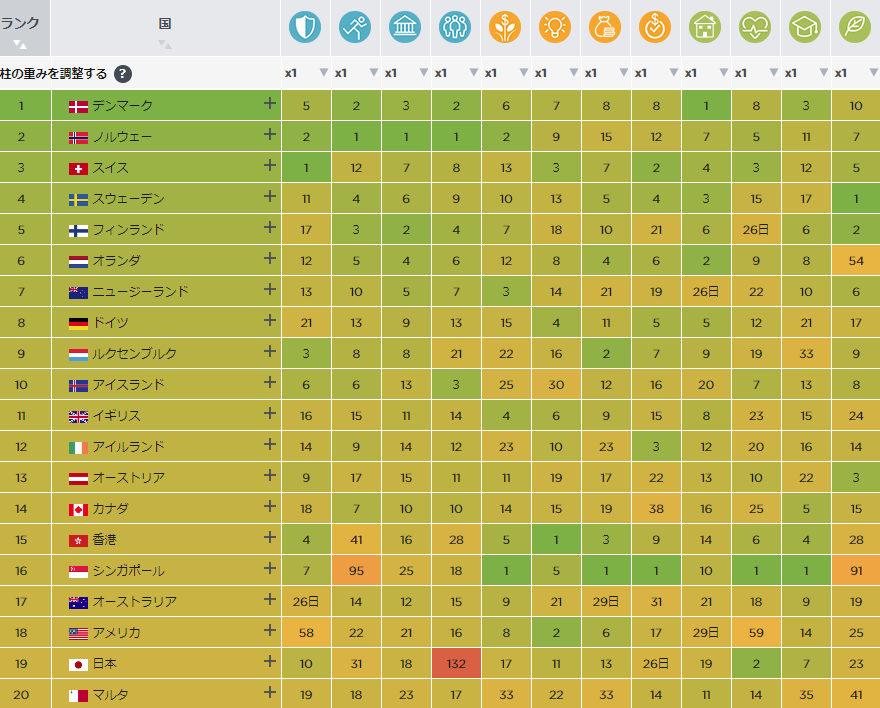
Task: Expand the デンマーク row with plus sign
Action: coord(269,103)
